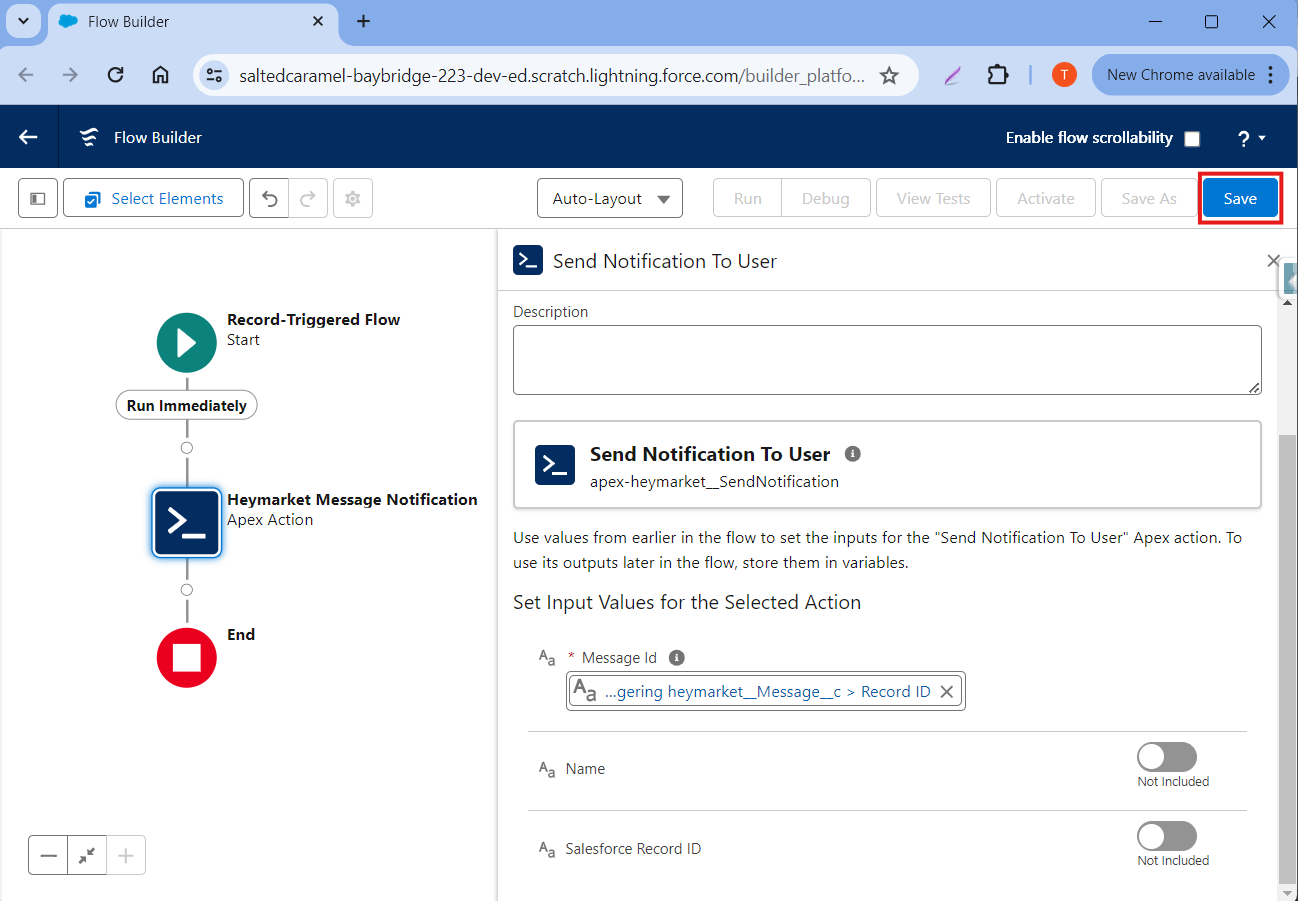Fit the flow to view

(x=87, y=855)
